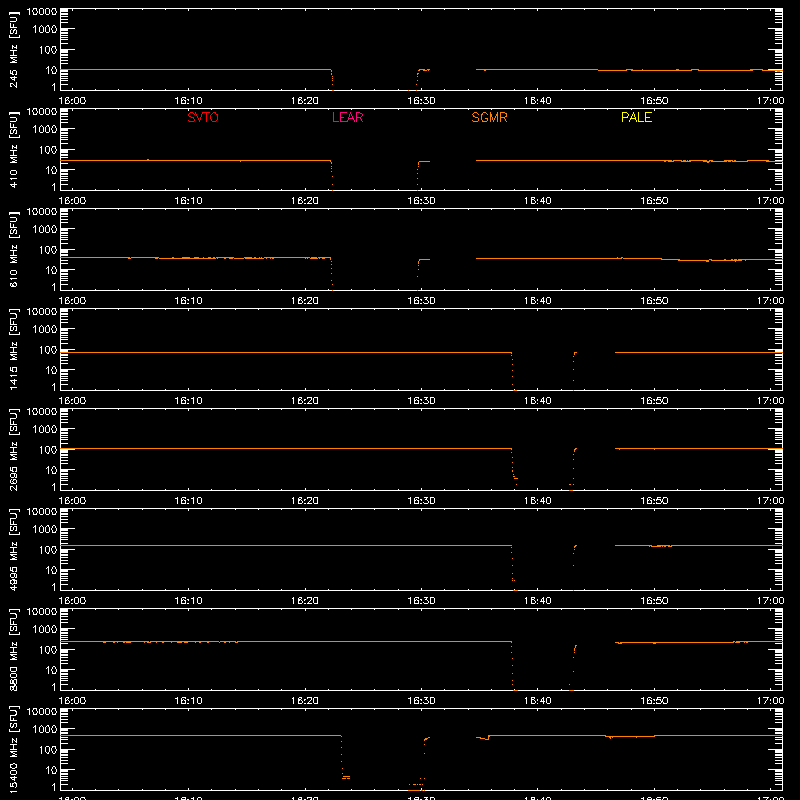
Task: Click the orange SGMR station label
Action: click(489, 117)
